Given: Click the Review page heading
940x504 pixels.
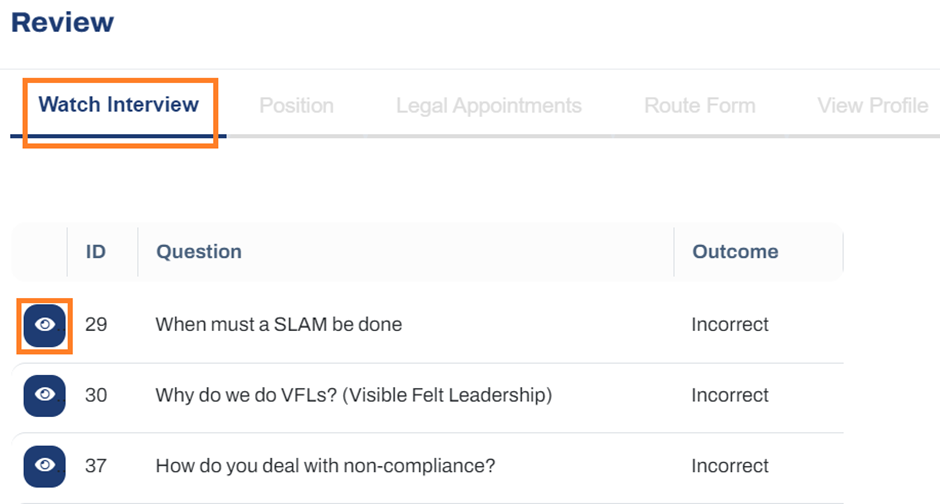Looking at the screenshot, I should click(x=62, y=22).
